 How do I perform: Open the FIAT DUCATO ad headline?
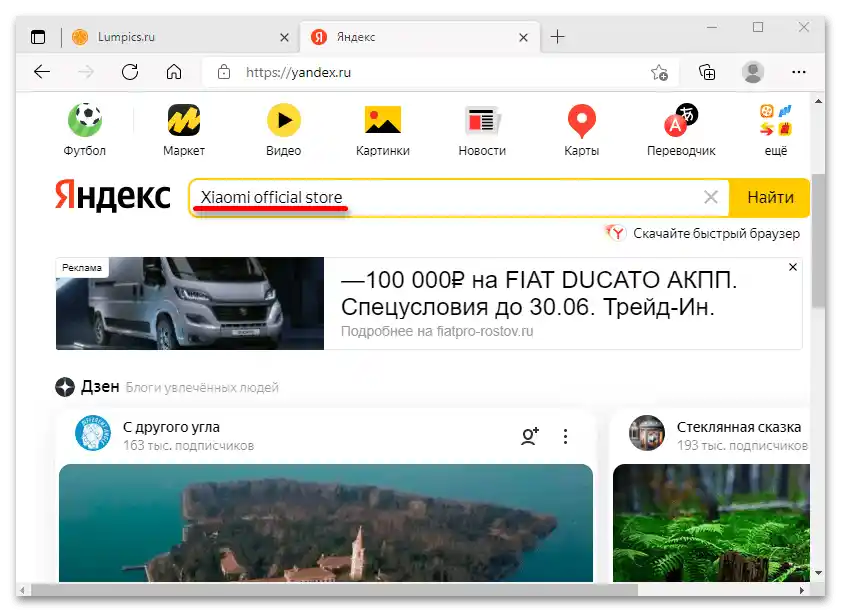tap(538, 293)
